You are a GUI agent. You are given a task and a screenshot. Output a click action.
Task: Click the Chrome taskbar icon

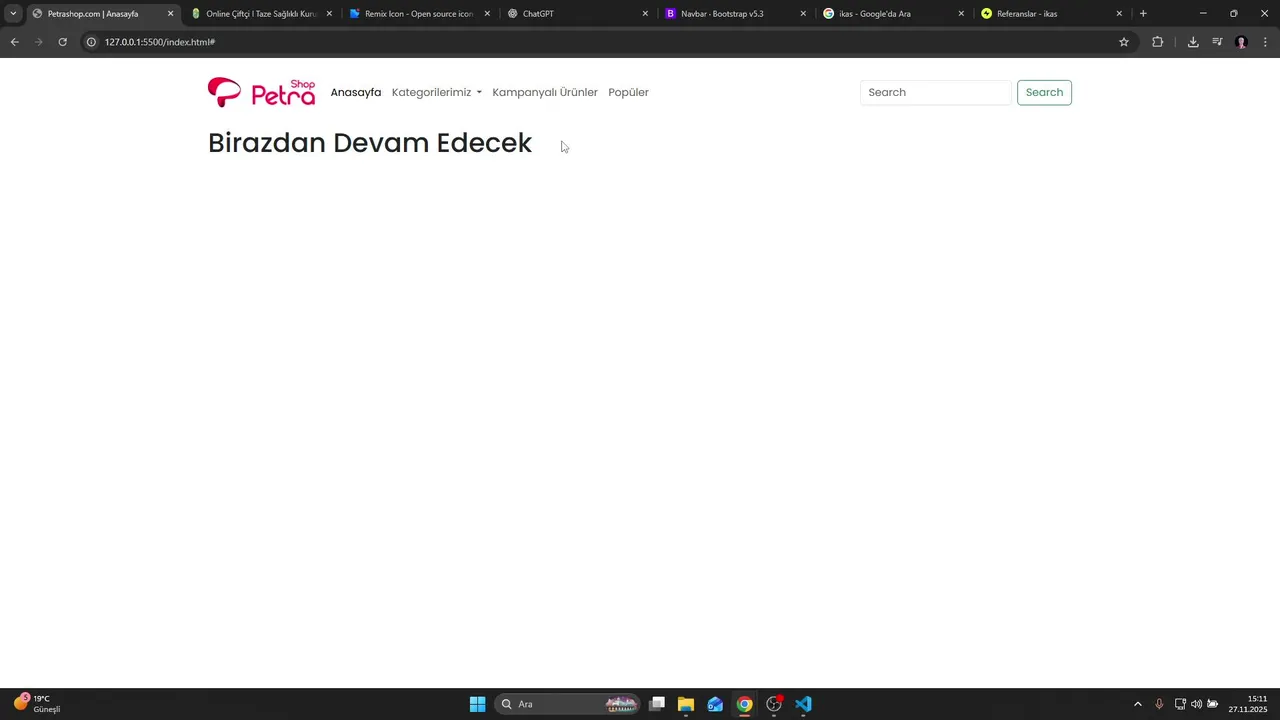click(744, 704)
